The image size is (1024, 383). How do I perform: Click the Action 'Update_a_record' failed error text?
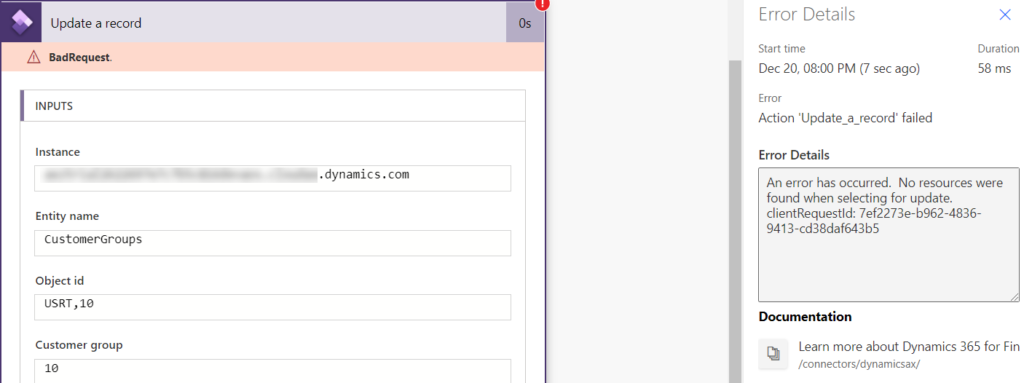click(845, 118)
